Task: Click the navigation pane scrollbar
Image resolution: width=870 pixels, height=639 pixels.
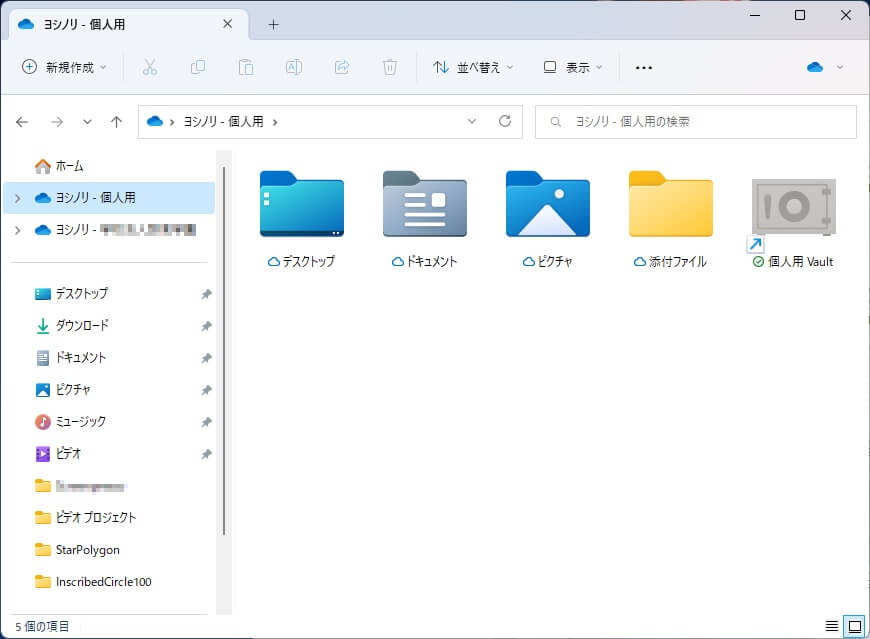Action: (224, 351)
